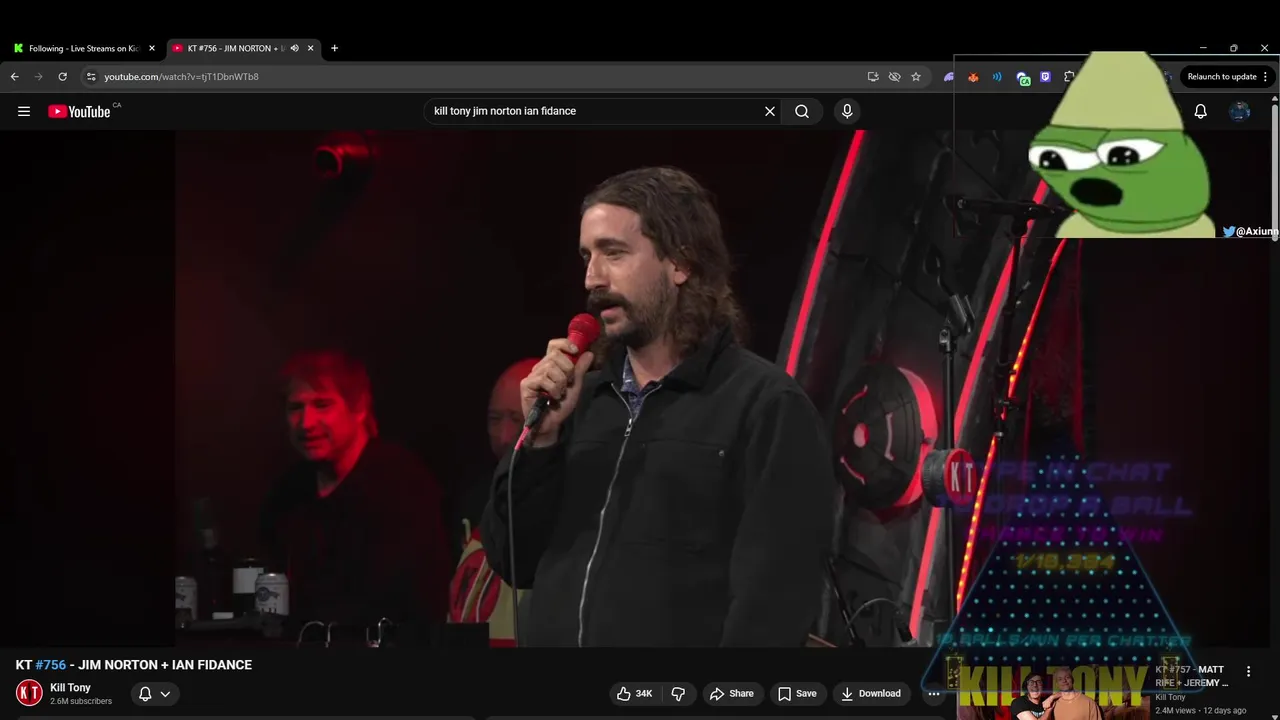
Task: Click the crossed-out eye tracking icon
Action: click(894, 76)
